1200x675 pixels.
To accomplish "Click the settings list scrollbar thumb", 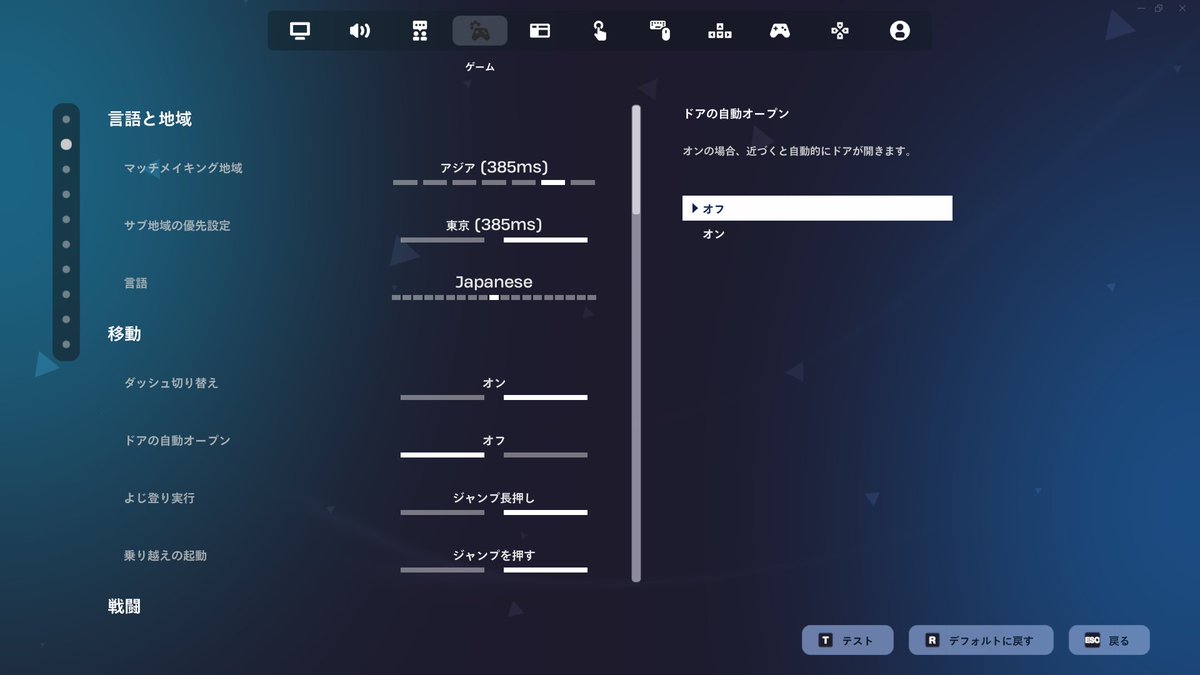I will coord(636,160).
